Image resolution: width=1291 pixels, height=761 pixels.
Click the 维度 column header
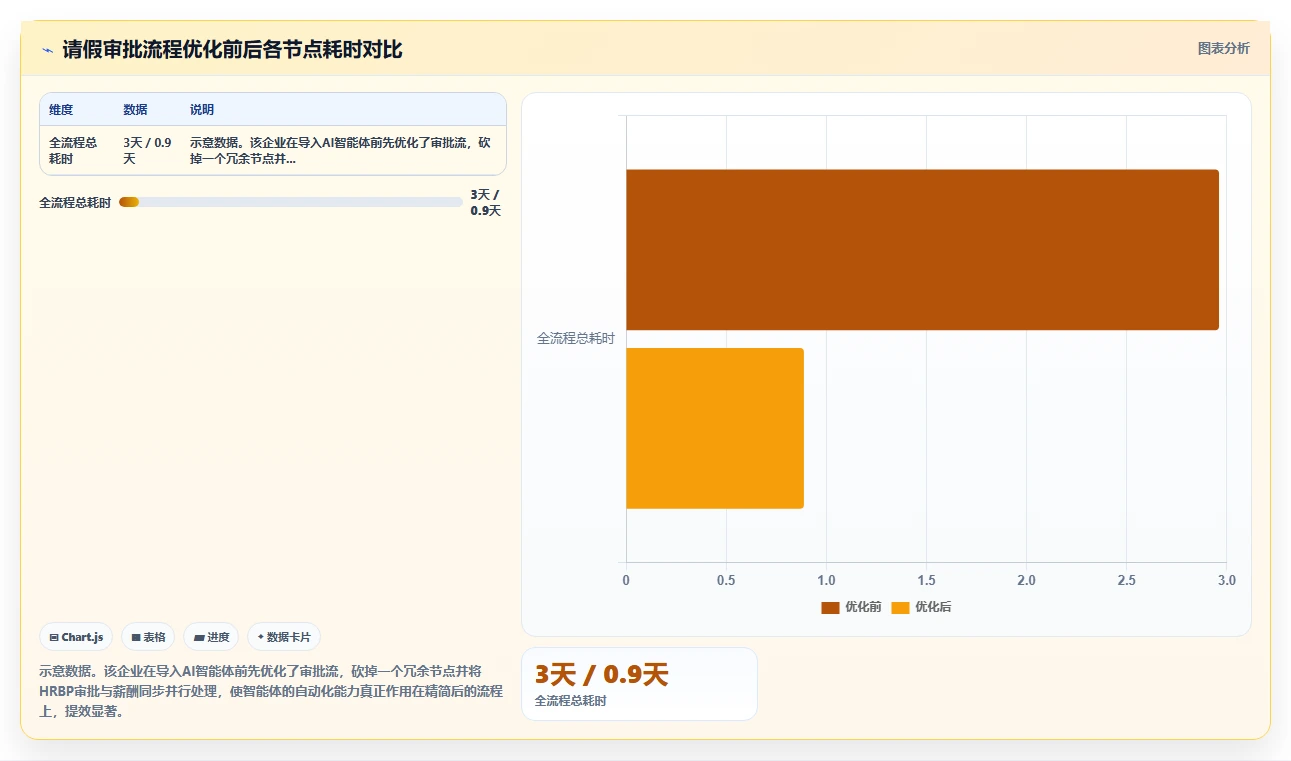61,110
